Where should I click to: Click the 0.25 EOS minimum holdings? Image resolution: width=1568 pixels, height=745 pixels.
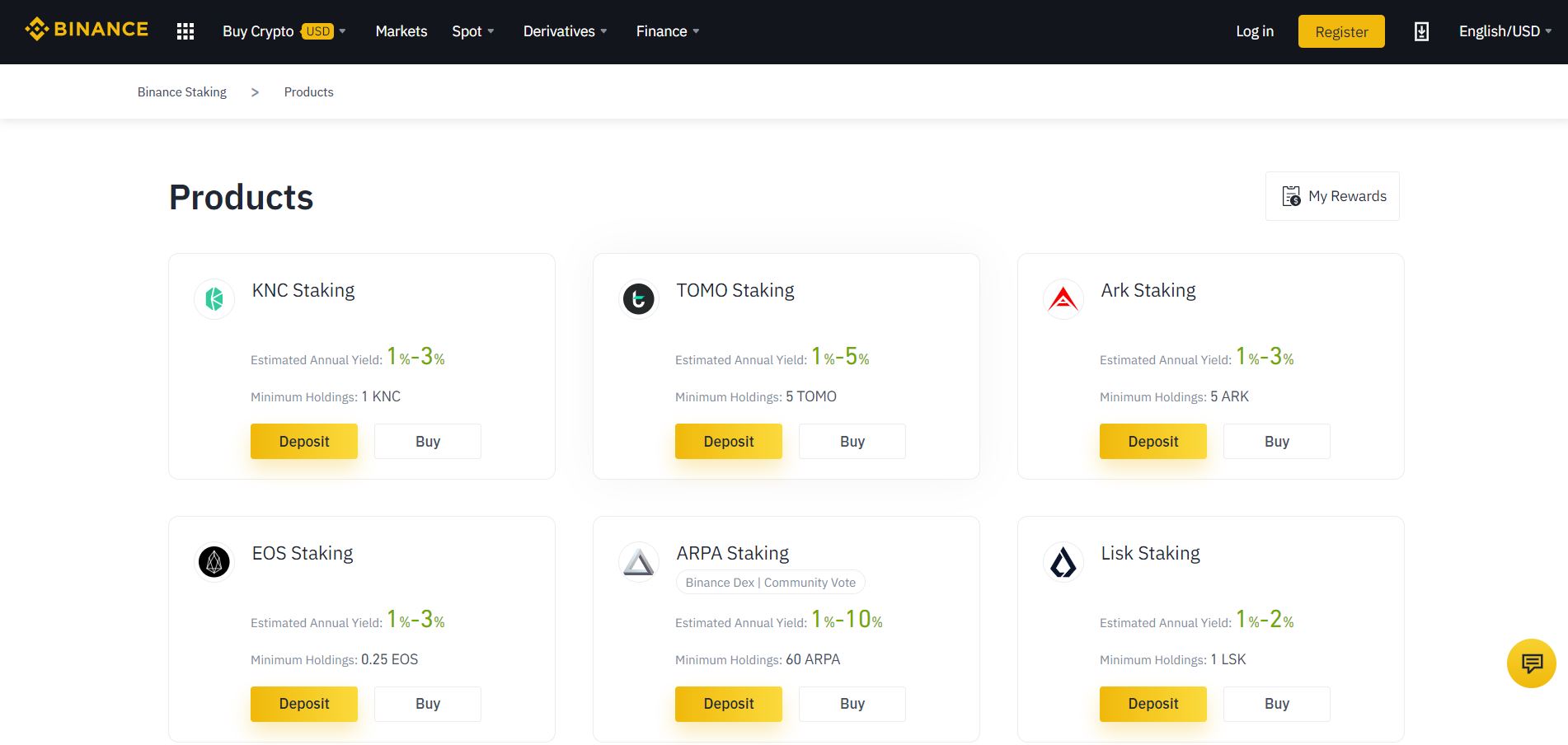coord(390,660)
